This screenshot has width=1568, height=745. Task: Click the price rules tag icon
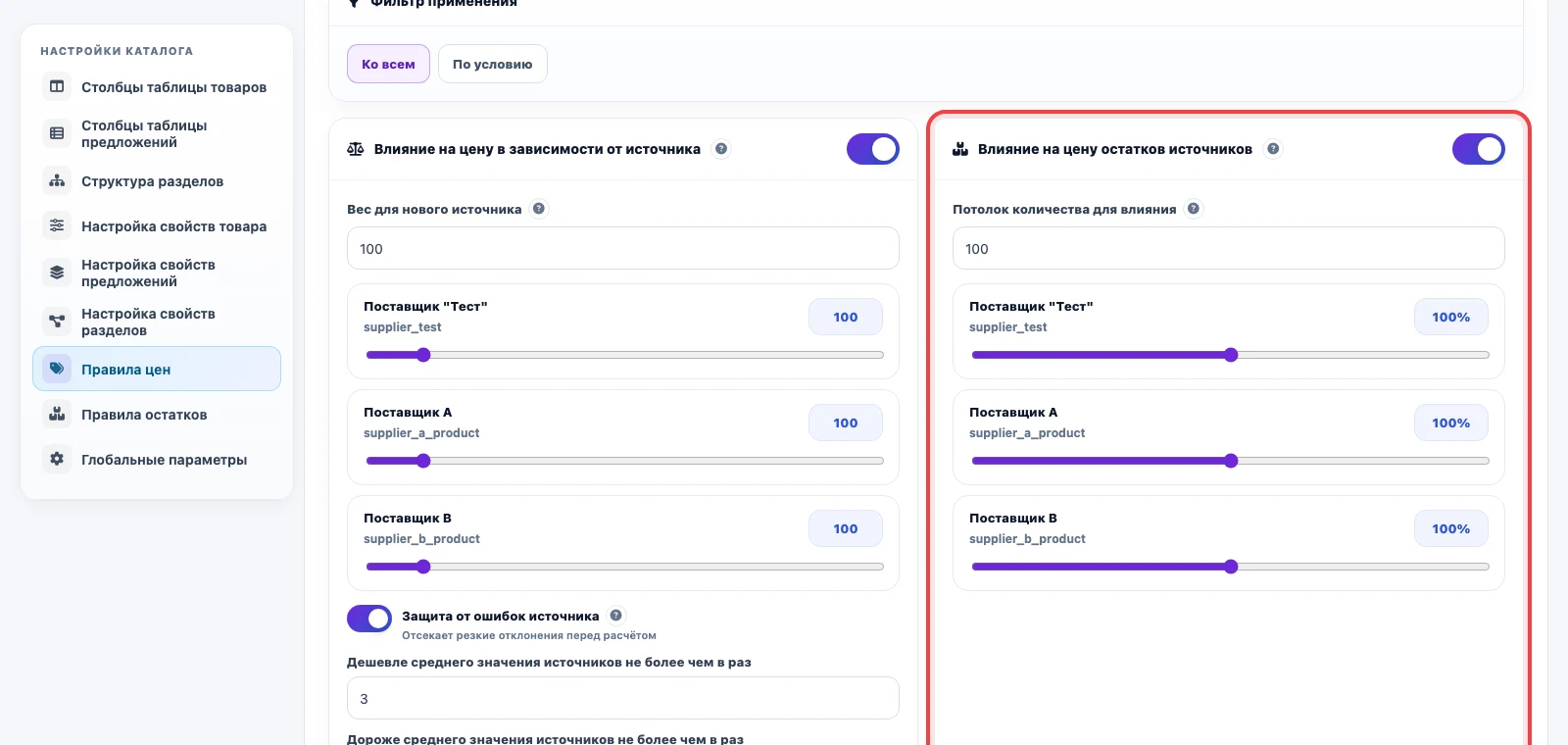57,369
